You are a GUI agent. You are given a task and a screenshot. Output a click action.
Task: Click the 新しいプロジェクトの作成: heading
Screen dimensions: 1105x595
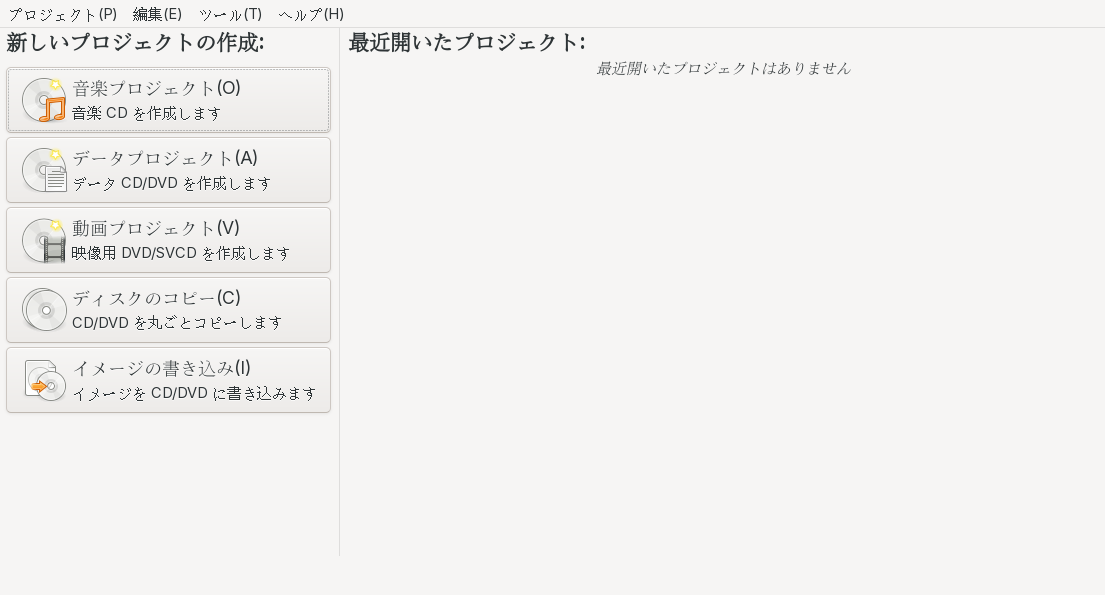pyautogui.click(x=135, y=42)
